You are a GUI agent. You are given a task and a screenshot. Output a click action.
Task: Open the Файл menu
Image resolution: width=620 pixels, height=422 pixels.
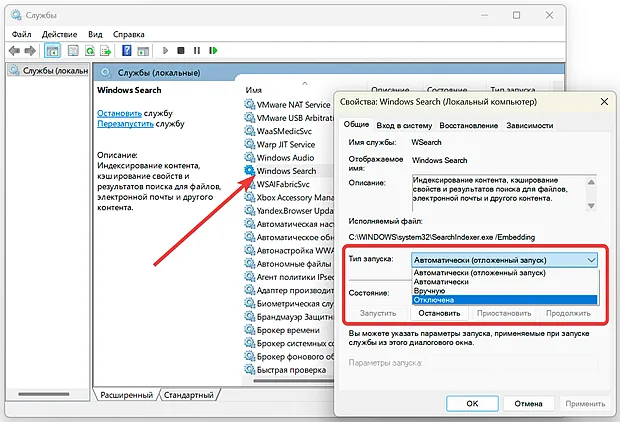click(21, 34)
